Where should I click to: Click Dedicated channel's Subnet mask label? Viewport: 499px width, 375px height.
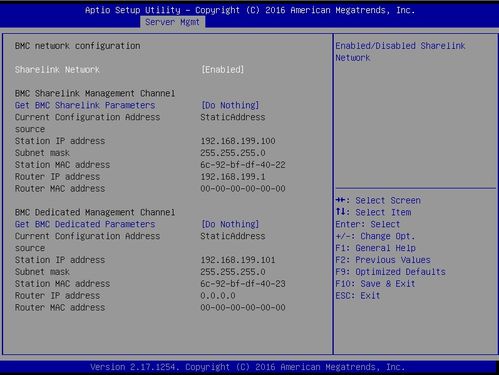[x=42, y=272]
